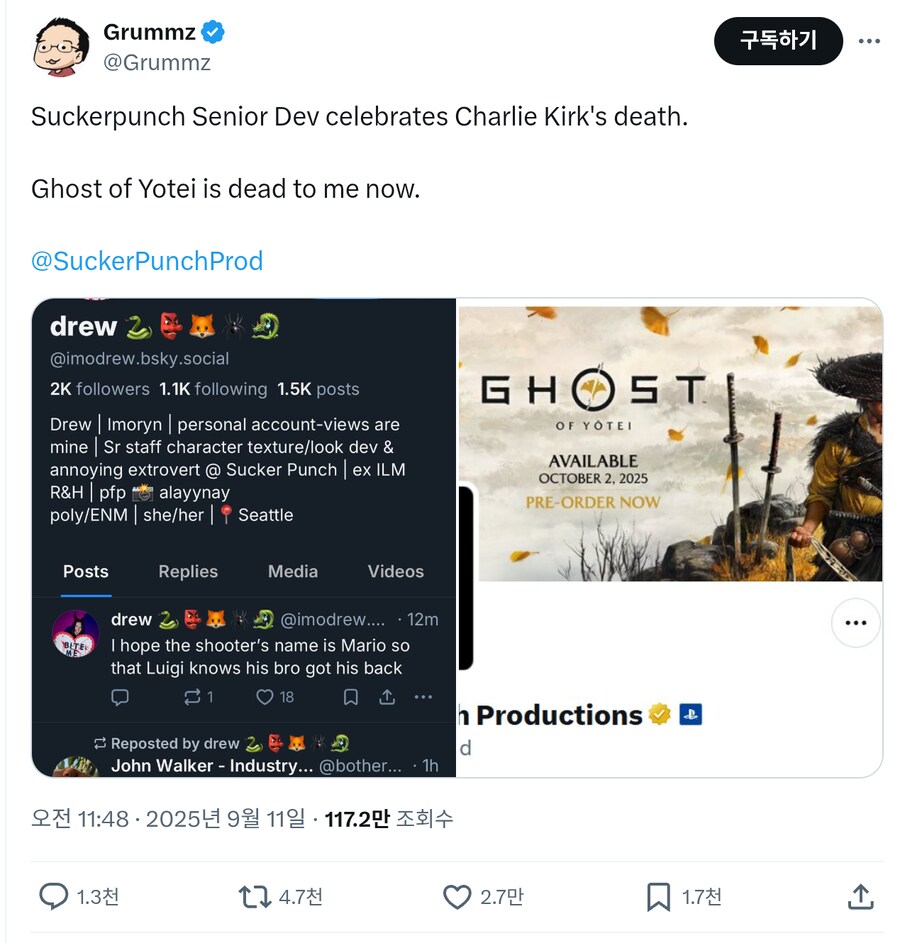Click the blue verified badge
900x943 pixels.
(x=213, y=33)
